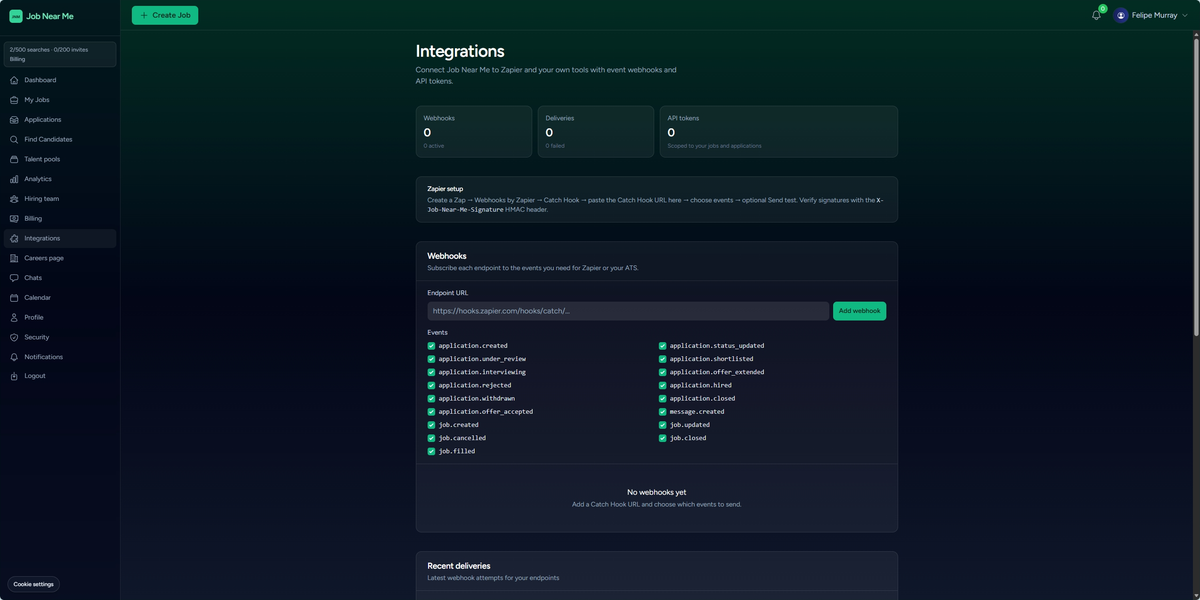Disable application.offer_accepted event
The width and height of the screenshot is (1200, 600).
(431, 412)
